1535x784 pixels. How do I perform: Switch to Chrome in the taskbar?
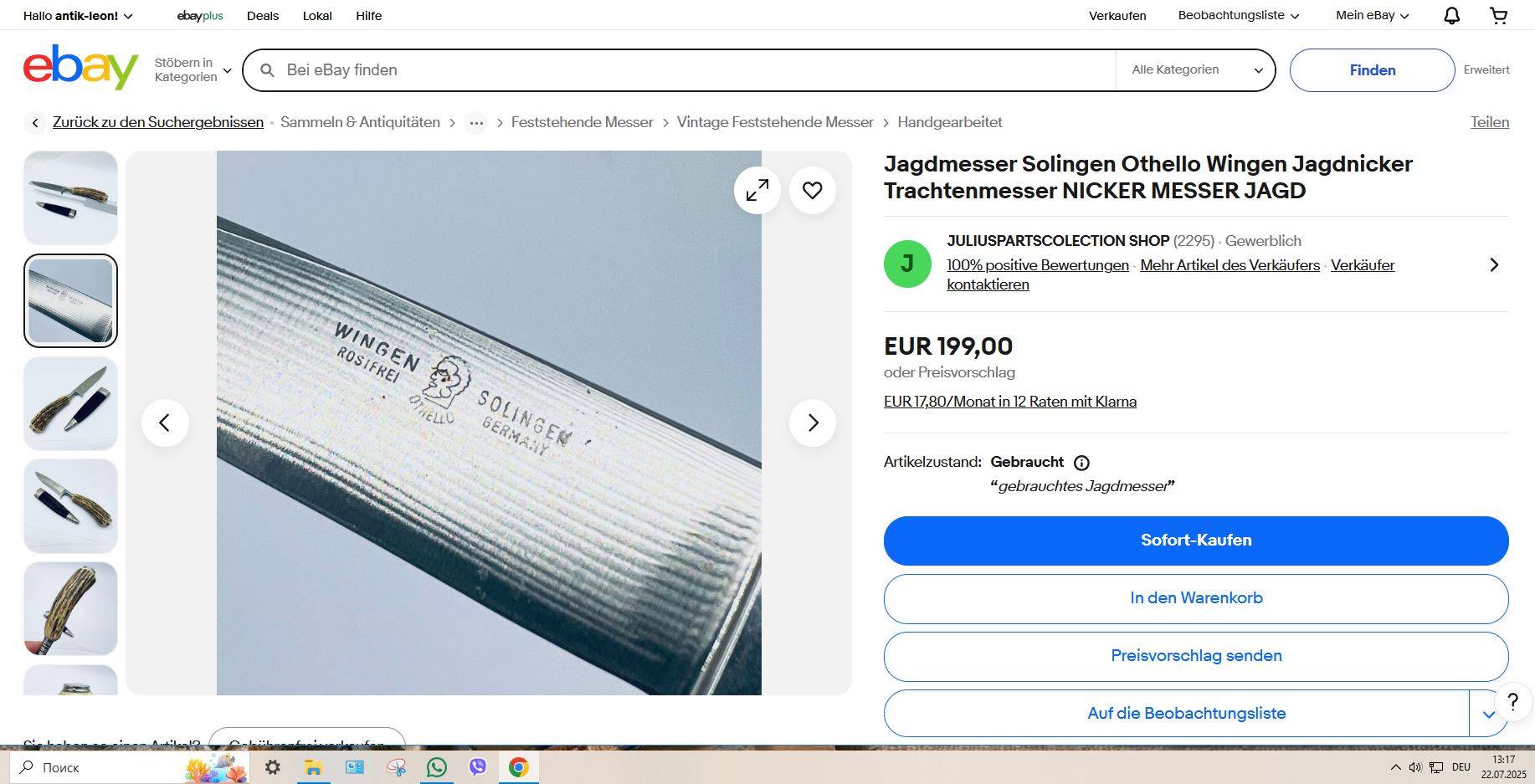519,767
